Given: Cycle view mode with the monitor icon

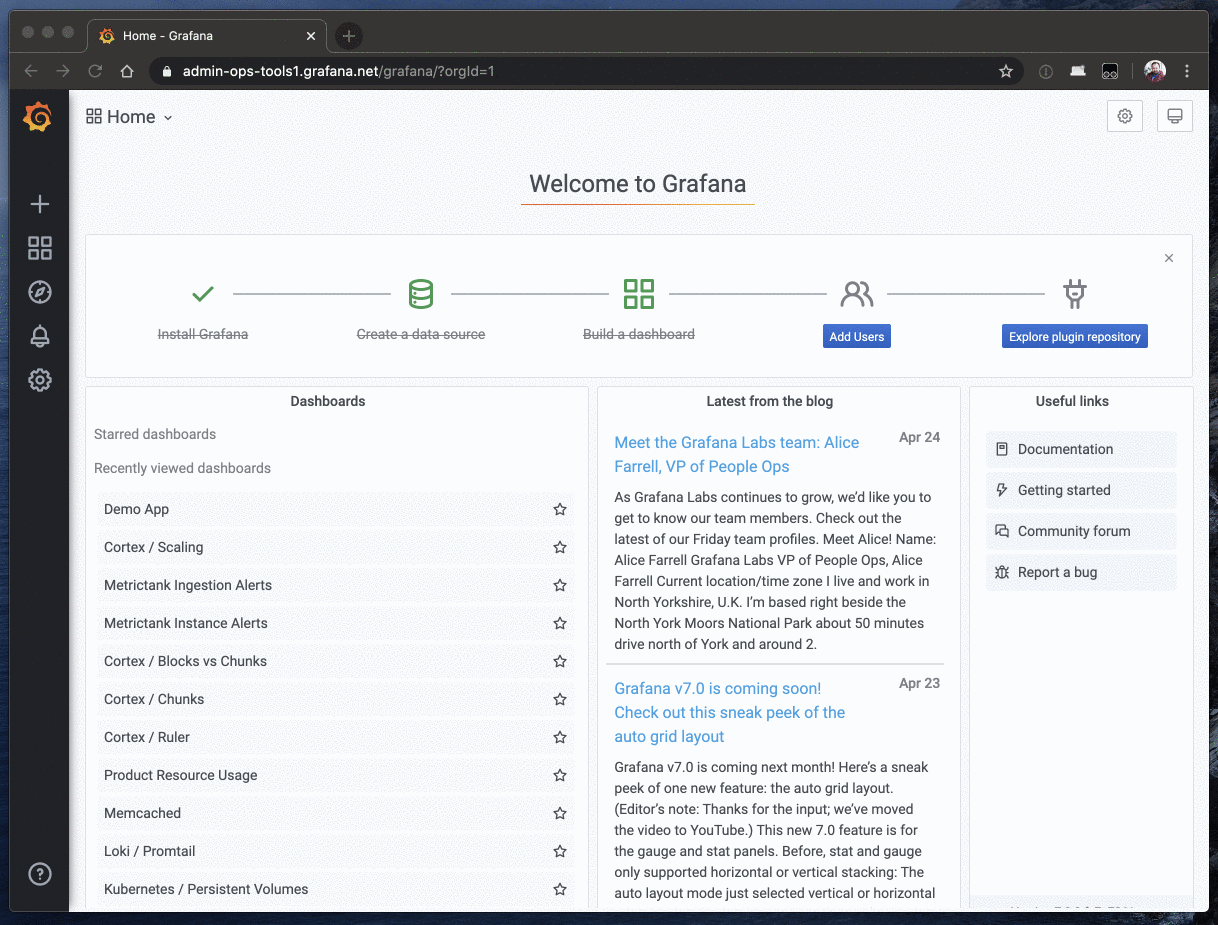Looking at the screenshot, I should coord(1175,116).
